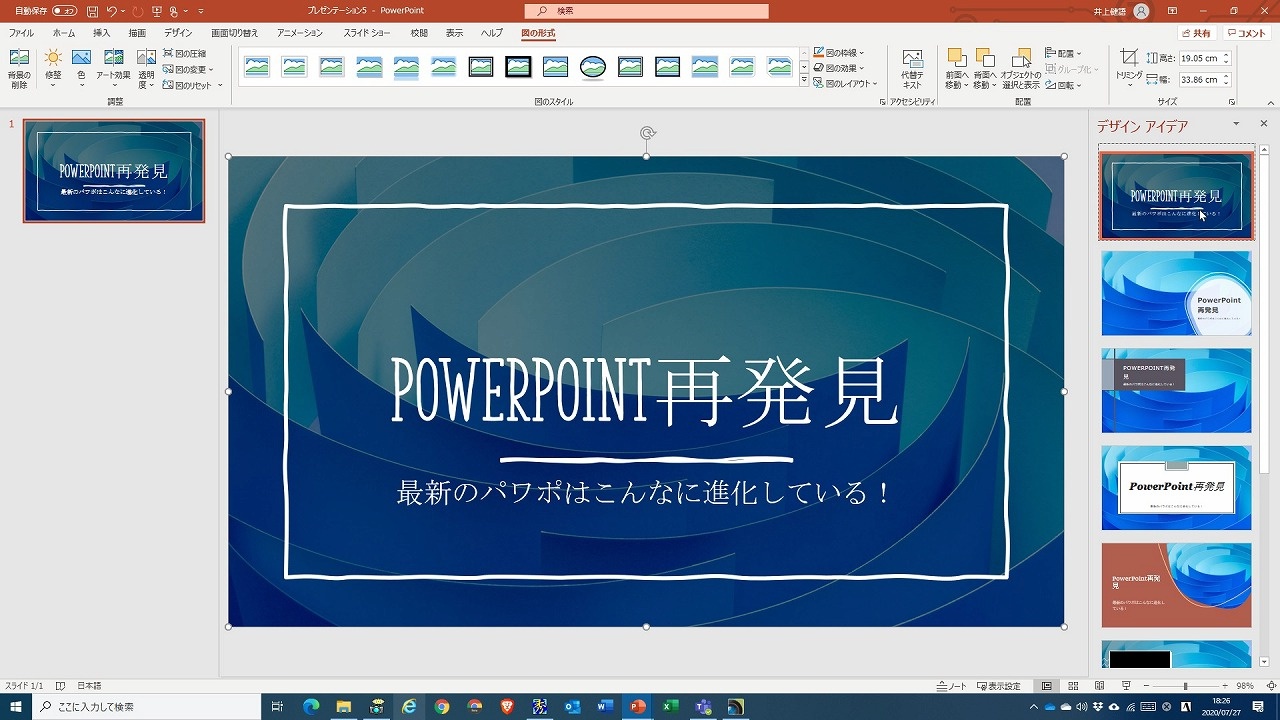The image size is (1280, 720).
Task: Start Slide Show from status bar icon
Action: tap(1126, 686)
